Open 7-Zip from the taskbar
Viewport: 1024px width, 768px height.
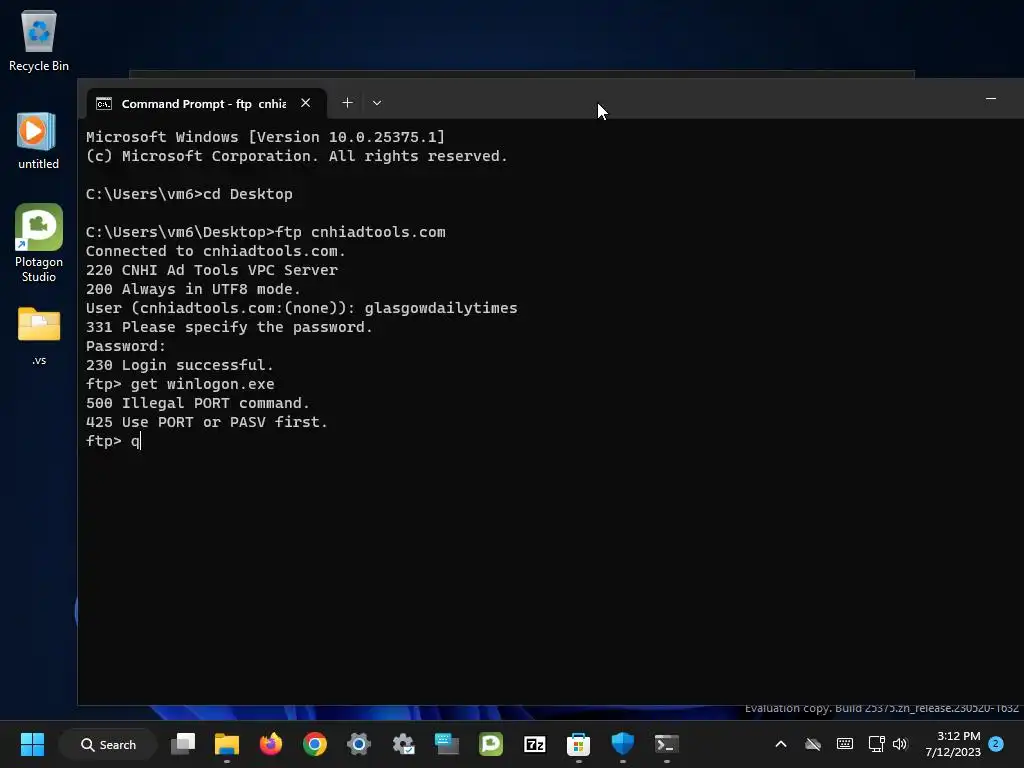pyautogui.click(x=534, y=744)
